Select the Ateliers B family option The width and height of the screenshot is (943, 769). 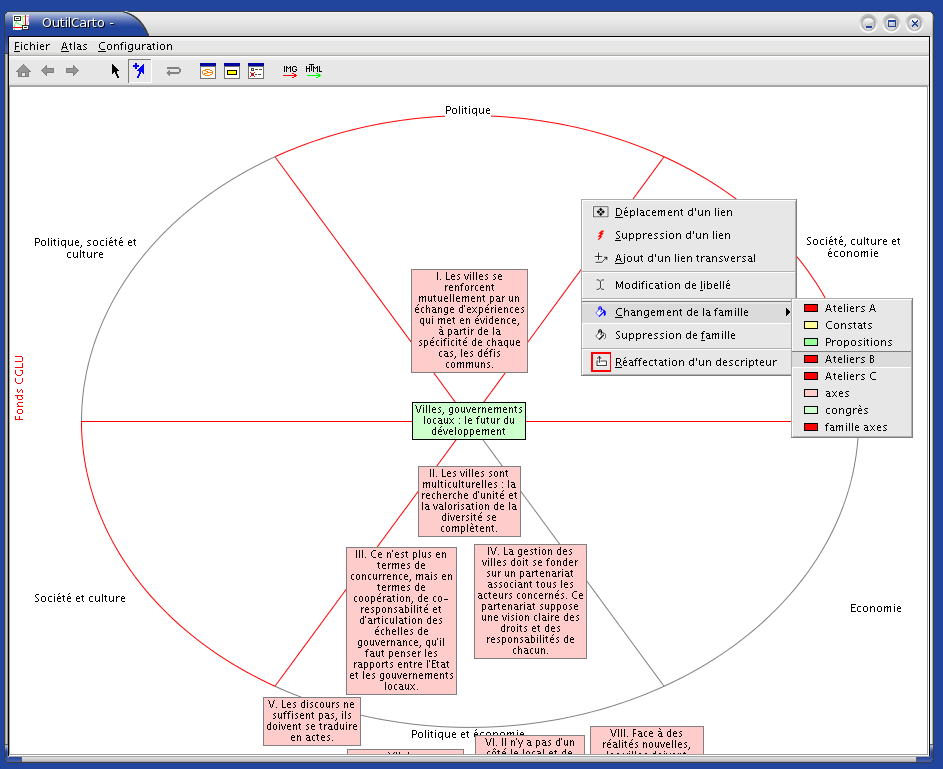click(850, 359)
